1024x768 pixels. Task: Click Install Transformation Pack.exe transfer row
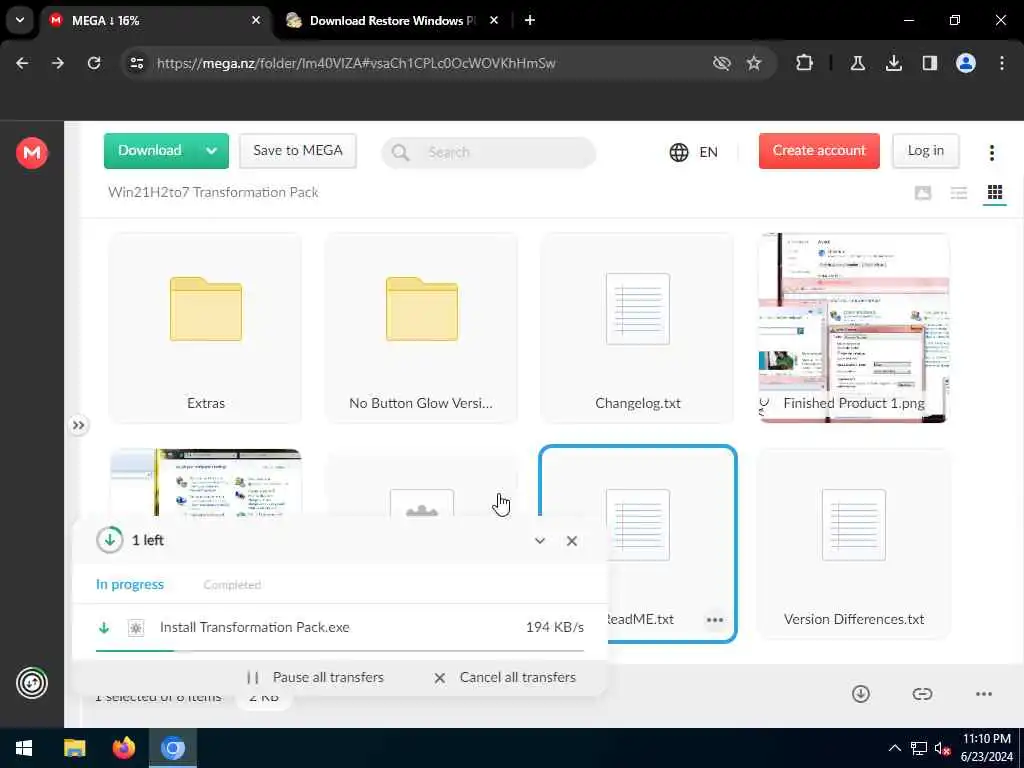click(x=340, y=628)
